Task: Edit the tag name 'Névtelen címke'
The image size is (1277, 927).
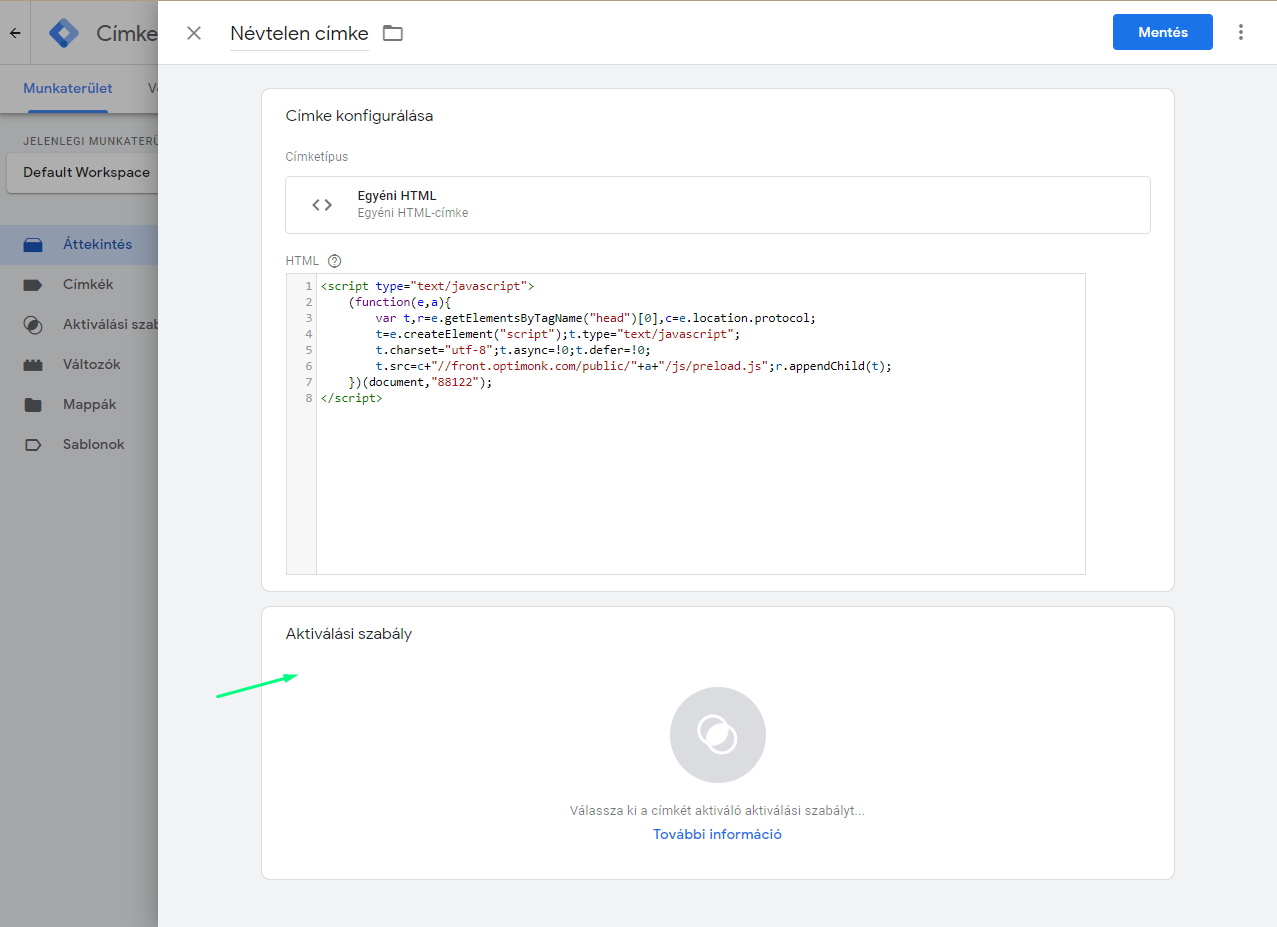Action: pos(299,33)
